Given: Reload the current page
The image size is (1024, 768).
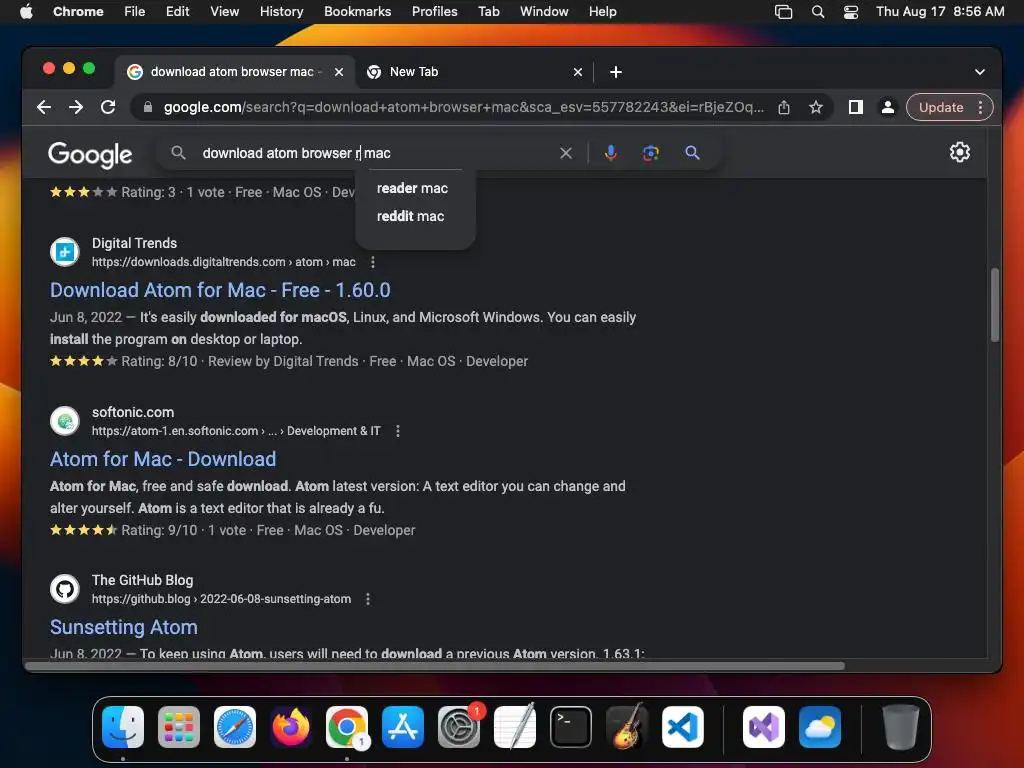Looking at the screenshot, I should [108, 107].
